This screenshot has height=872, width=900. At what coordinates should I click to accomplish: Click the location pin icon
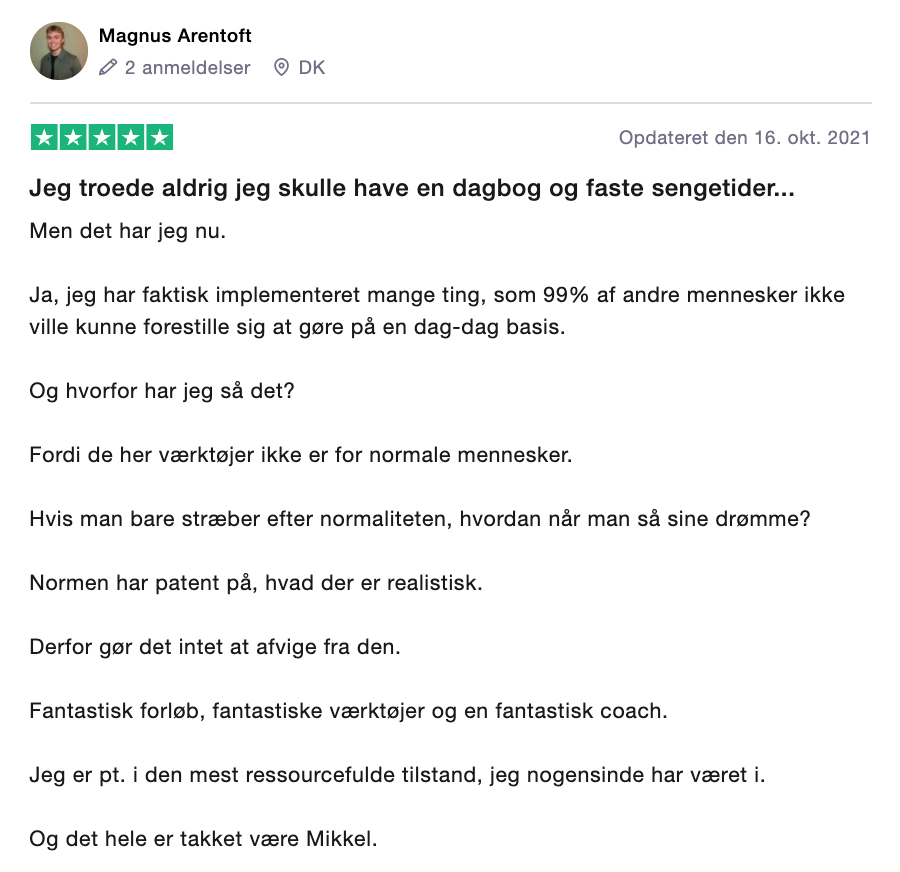pyautogui.click(x=281, y=68)
